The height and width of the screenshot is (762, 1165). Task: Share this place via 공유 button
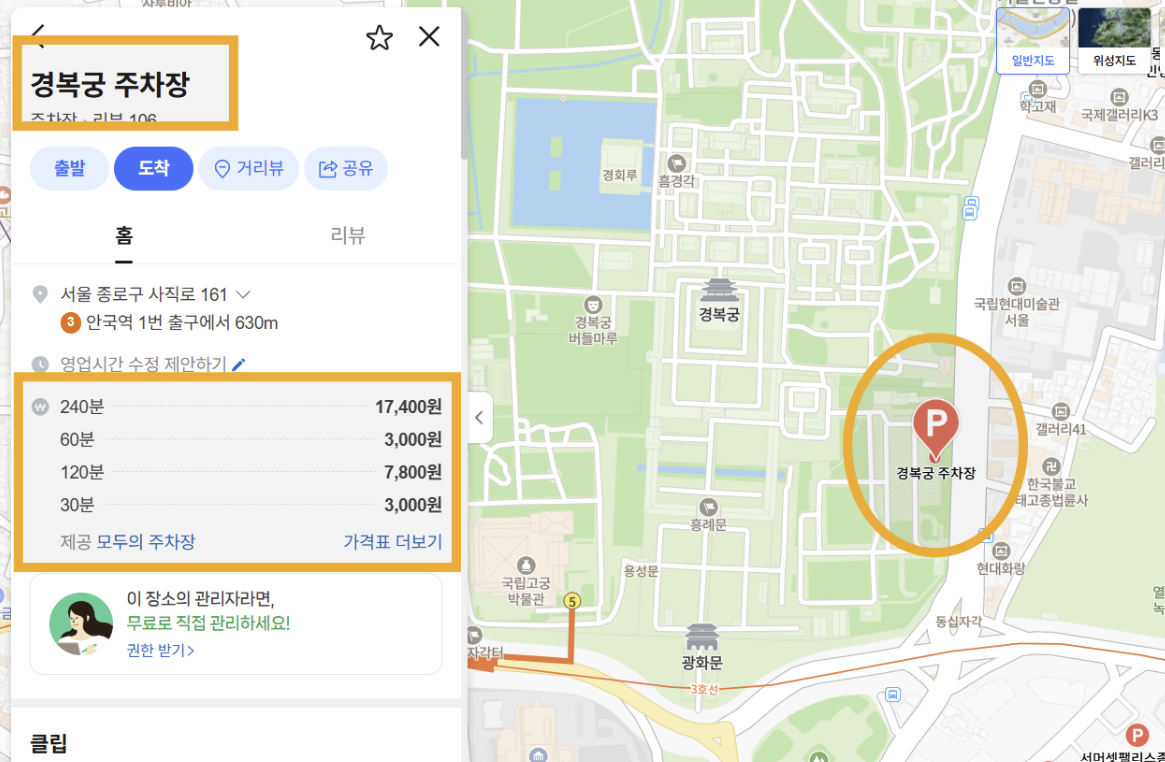[346, 169]
